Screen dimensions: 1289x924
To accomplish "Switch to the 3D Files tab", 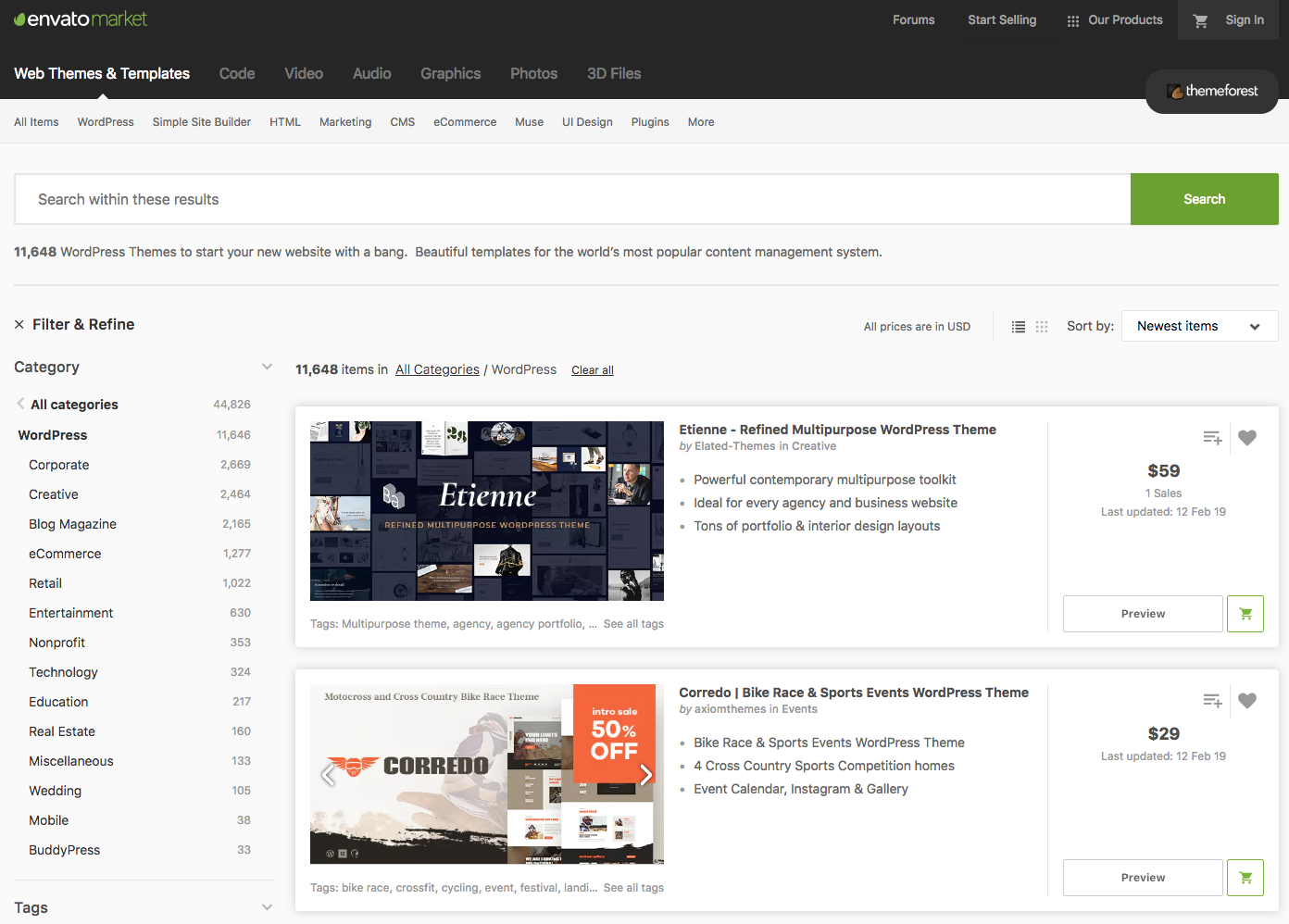I will coord(614,74).
